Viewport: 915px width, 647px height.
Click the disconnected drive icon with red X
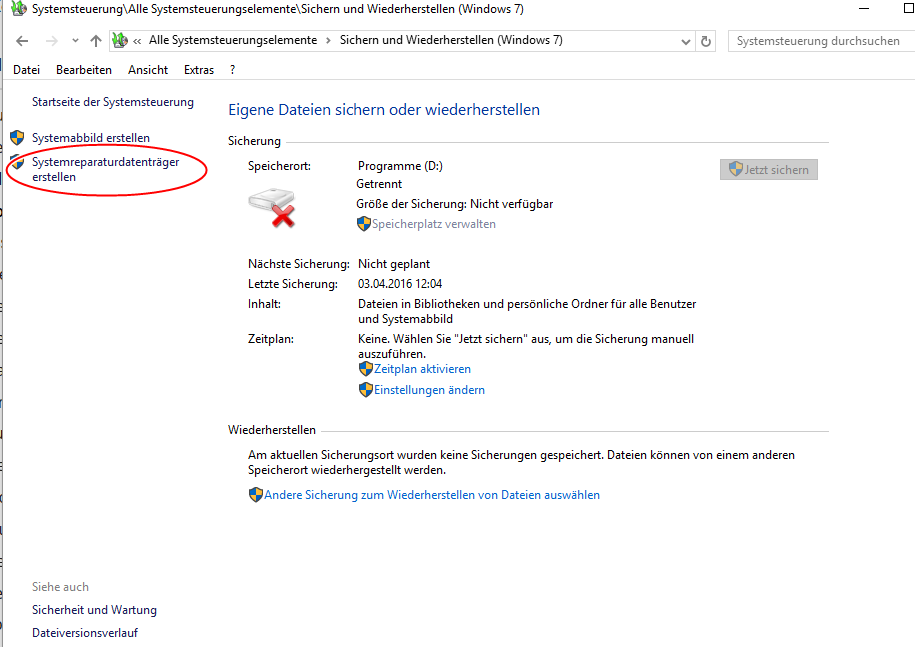click(271, 208)
